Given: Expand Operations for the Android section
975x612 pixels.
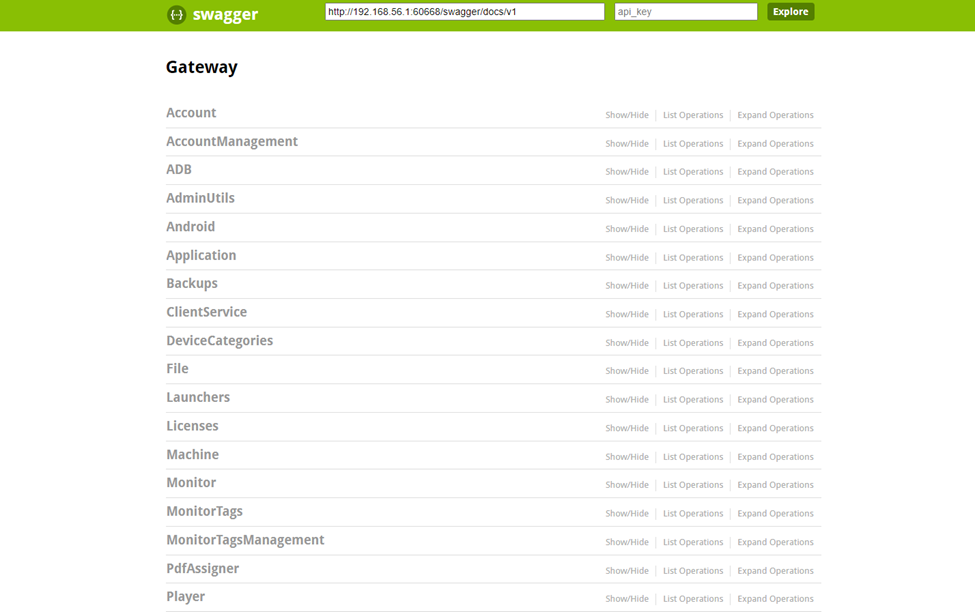Looking at the screenshot, I should (775, 229).
